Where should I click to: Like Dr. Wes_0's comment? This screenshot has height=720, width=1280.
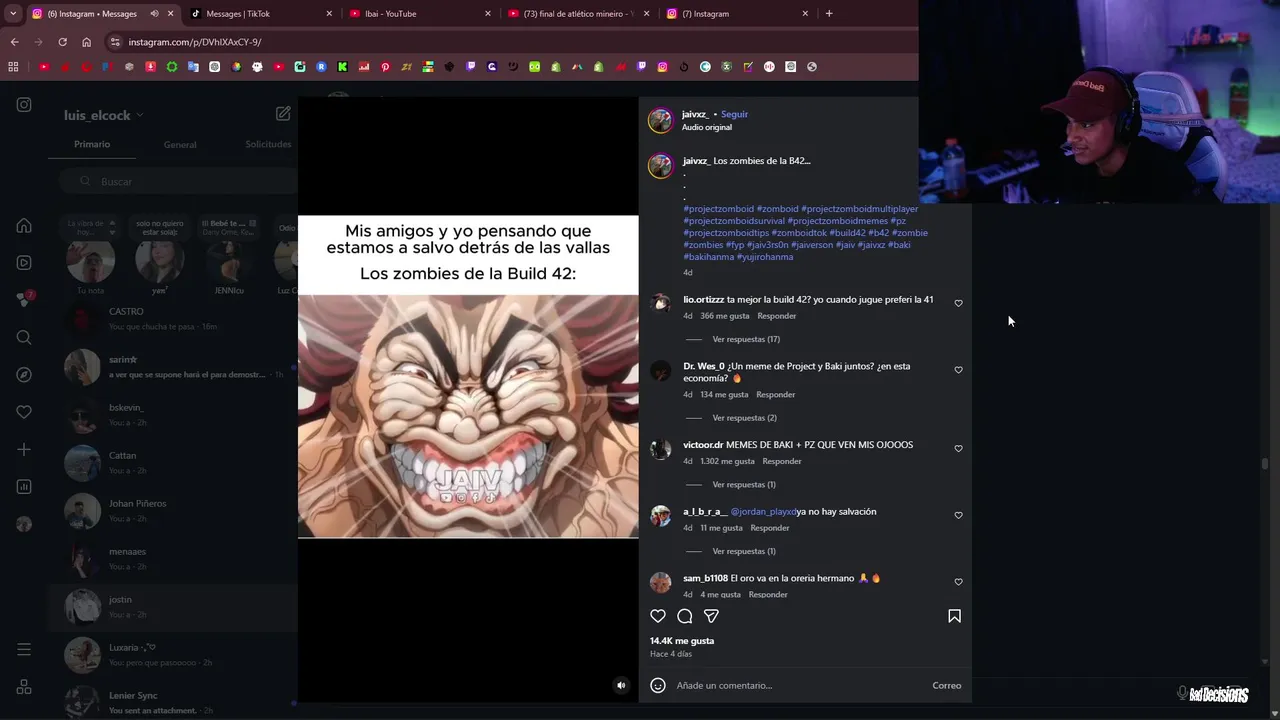tap(958, 370)
